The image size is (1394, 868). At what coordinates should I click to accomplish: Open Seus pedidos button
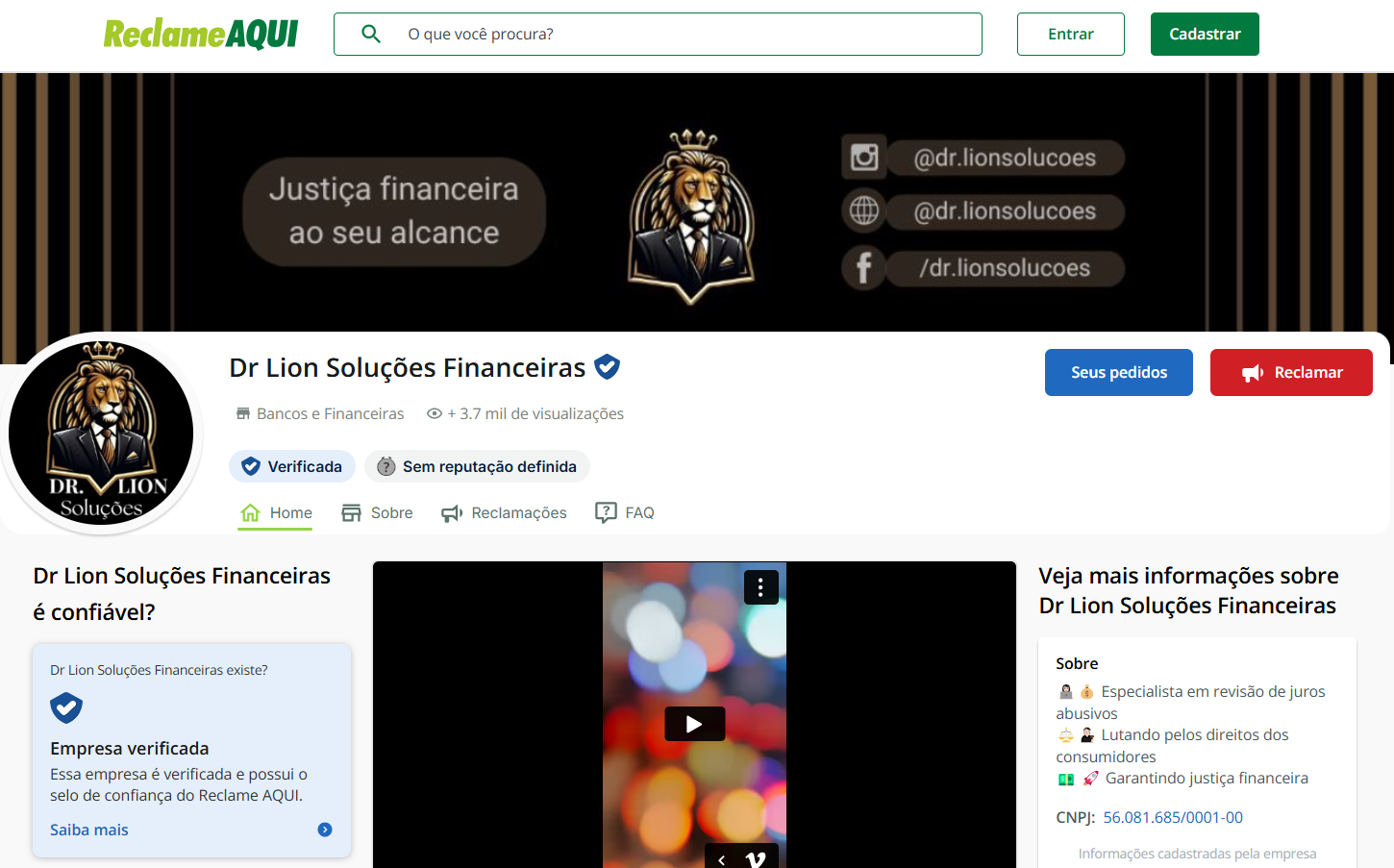[x=1119, y=372]
